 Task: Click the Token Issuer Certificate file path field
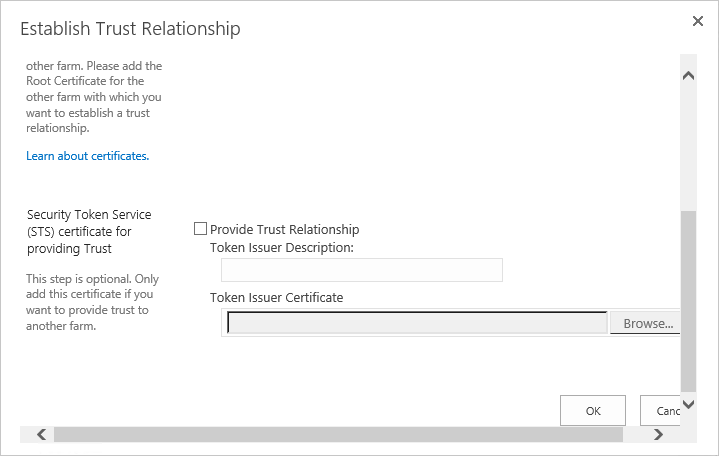click(x=417, y=323)
